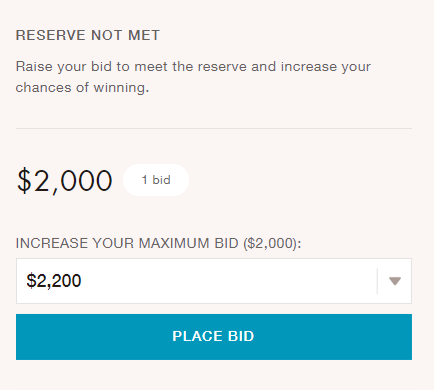Viewport: 434px width, 390px height.
Task: Open the bid count pill showing 1 bid
Action: 156,180
